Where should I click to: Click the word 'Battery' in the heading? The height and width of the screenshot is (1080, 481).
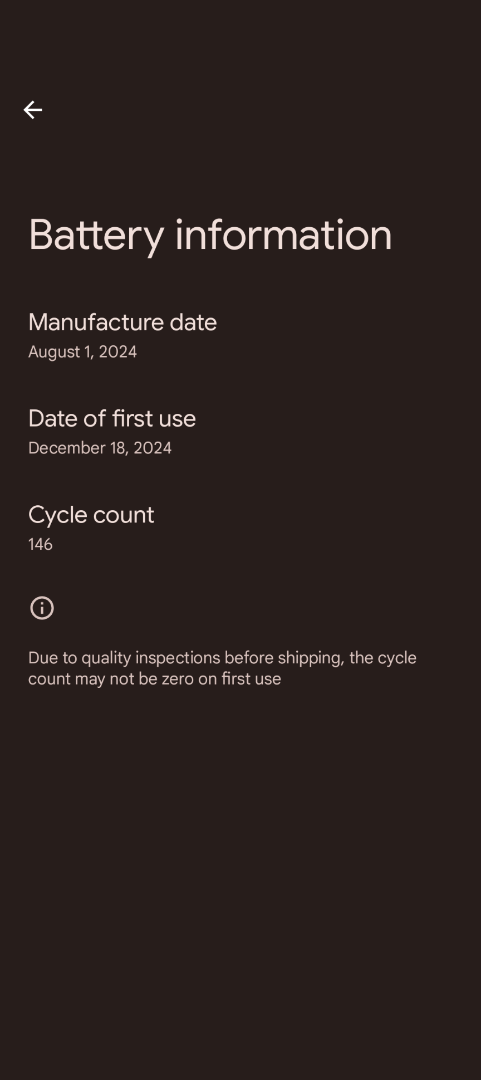coord(96,236)
